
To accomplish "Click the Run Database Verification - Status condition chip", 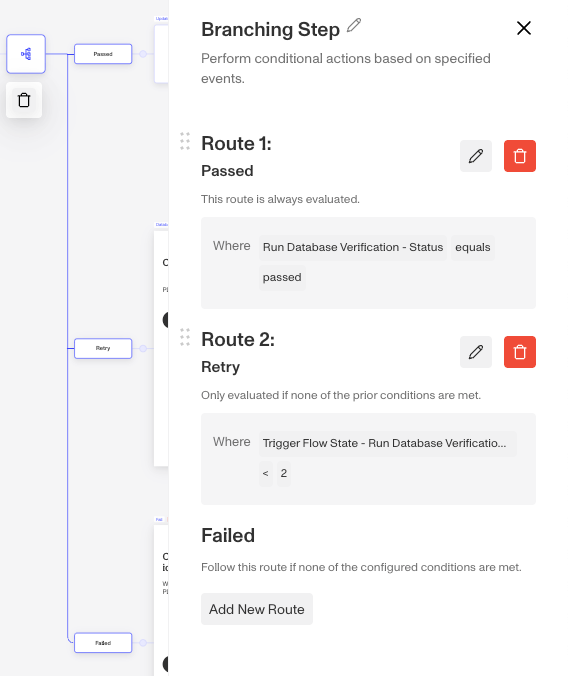I will click(x=353, y=247).
